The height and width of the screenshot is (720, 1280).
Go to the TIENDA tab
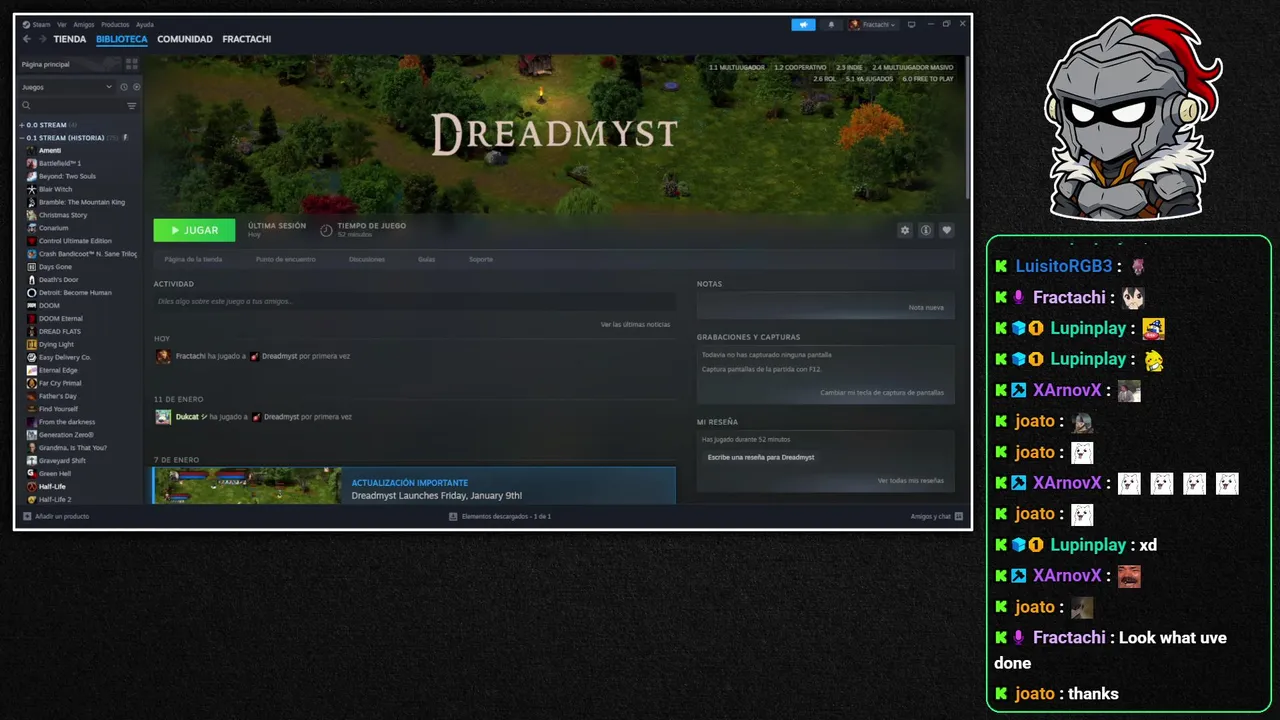(x=70, y=39)
